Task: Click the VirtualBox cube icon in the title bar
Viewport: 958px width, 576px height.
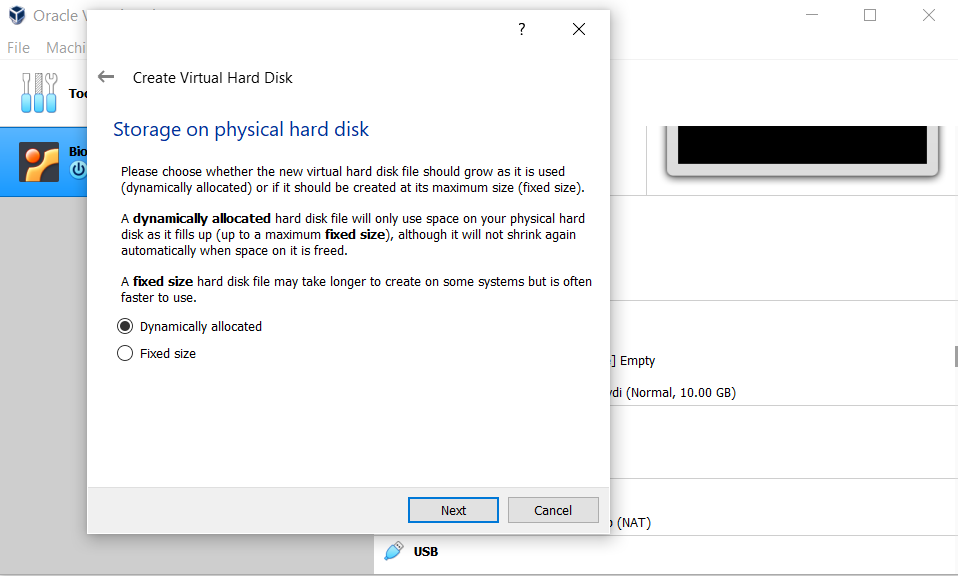Action: [x=15, y=15]
